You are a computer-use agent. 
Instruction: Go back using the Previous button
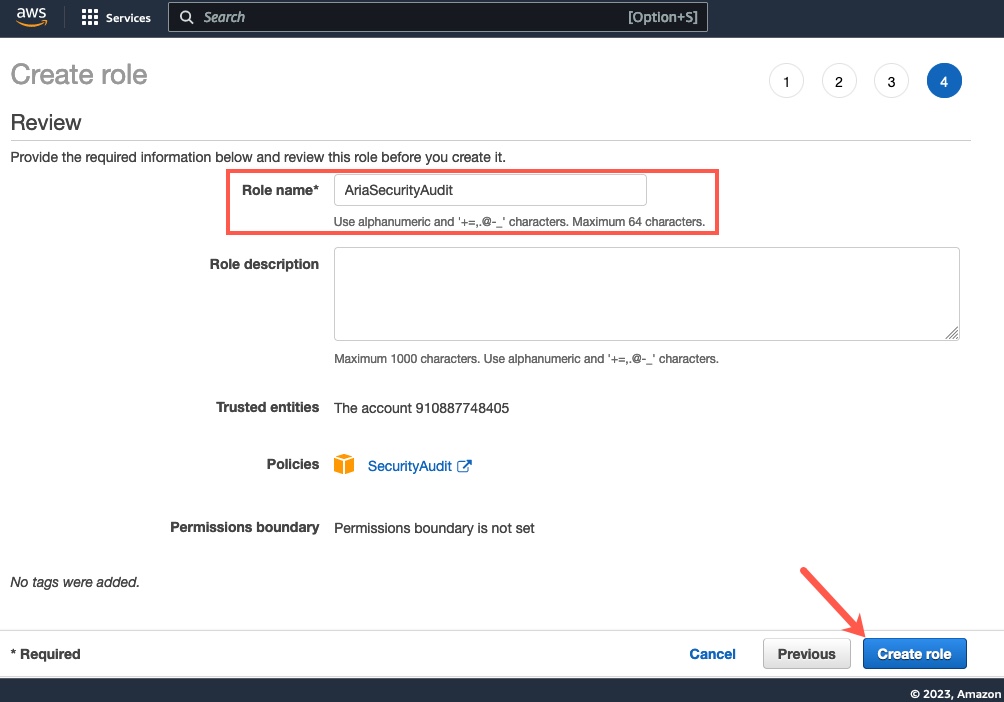[806, 653]
